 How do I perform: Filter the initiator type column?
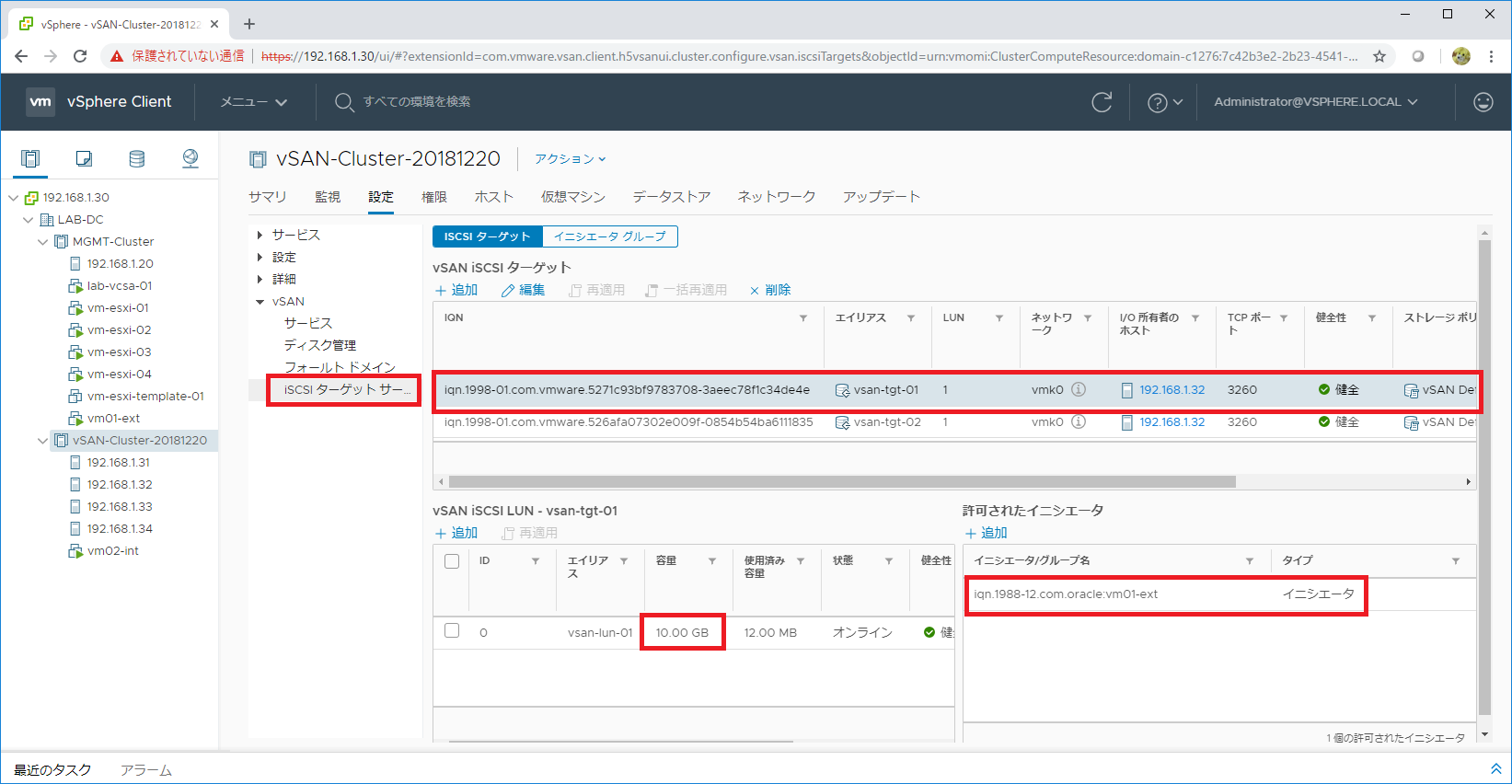1456,561
